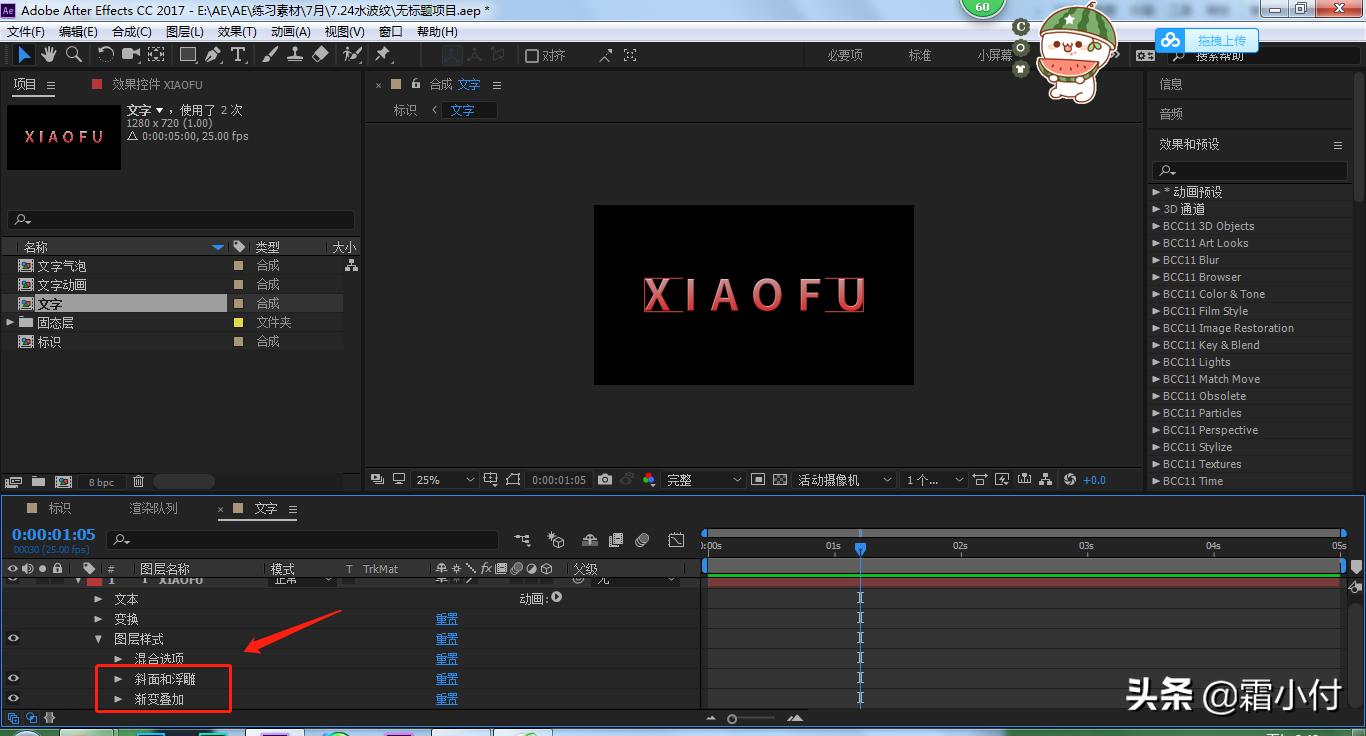Open the Graph Editor in timeline
This screenshot has width=1366, height=736.
[676, 540]
